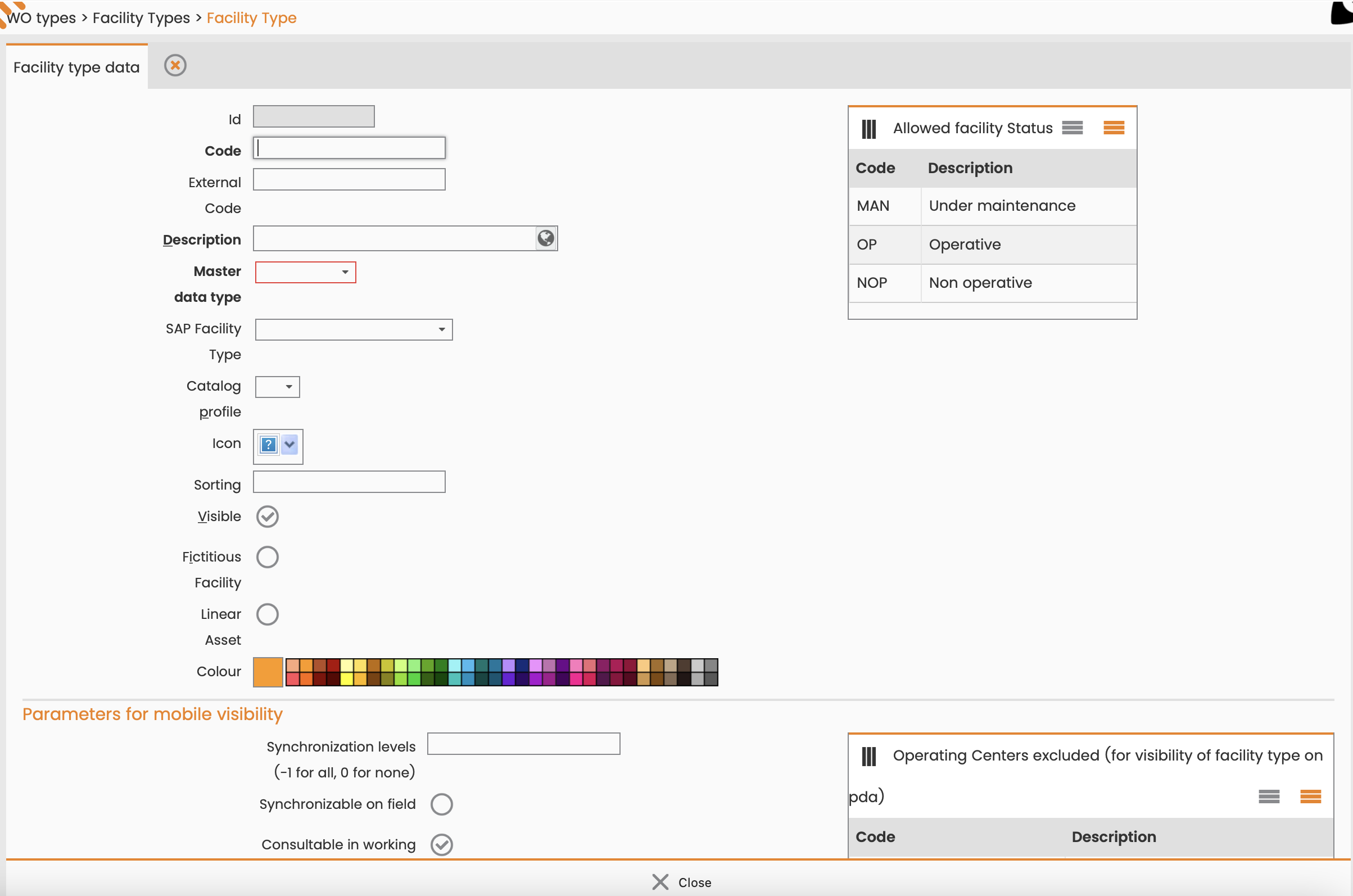This screenshot has height=896, width=1353.
Task: Click the X icon beside Close
Action: click(660, 882)
